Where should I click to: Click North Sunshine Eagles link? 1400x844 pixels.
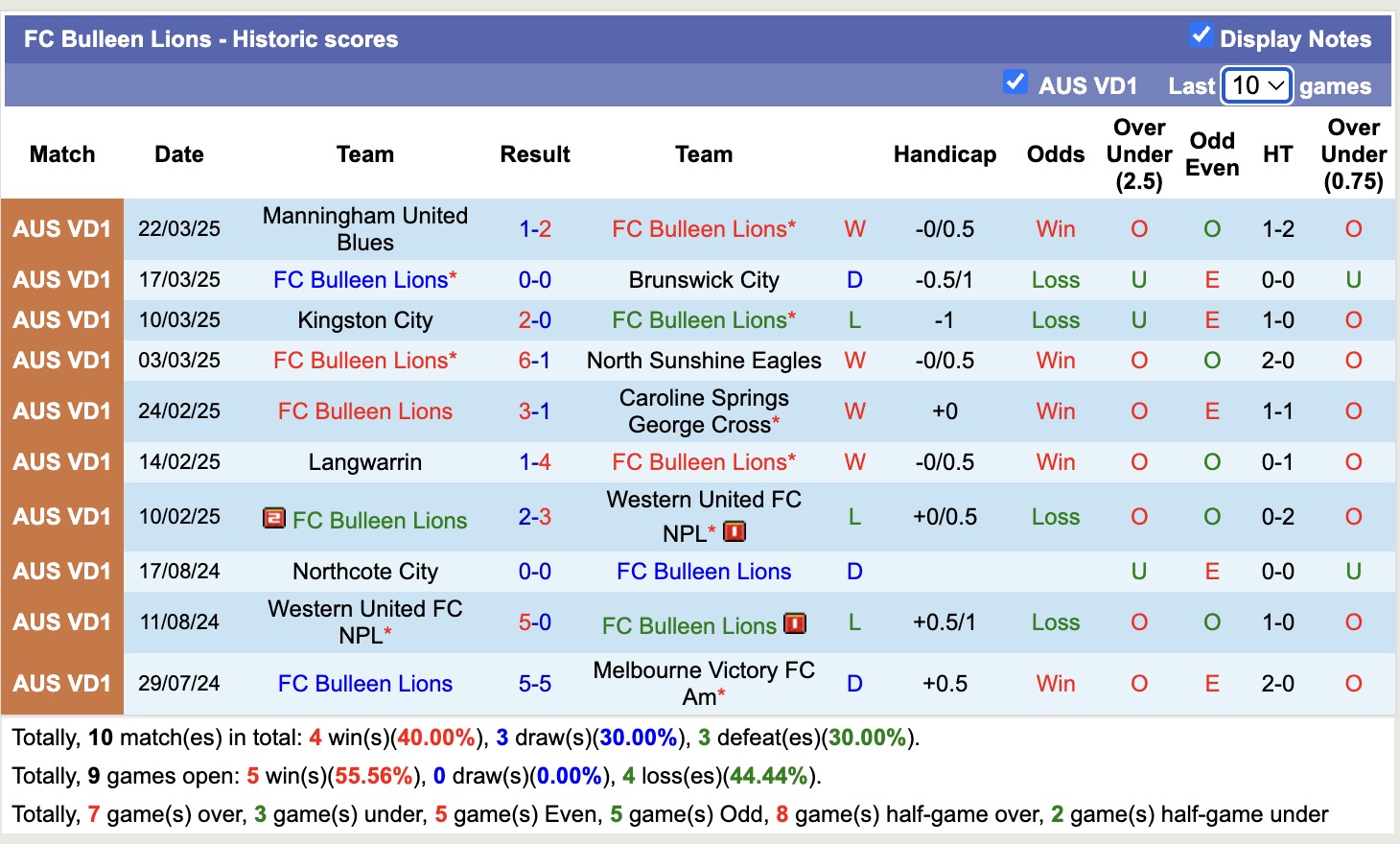[x=703, y=361]
